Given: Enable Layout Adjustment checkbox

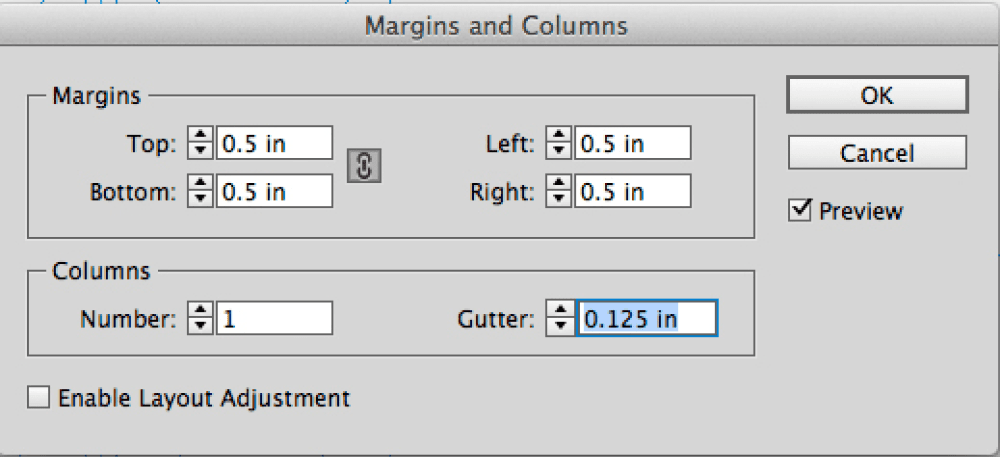Looking at the screenshot, I should click(x=38, y=398).
